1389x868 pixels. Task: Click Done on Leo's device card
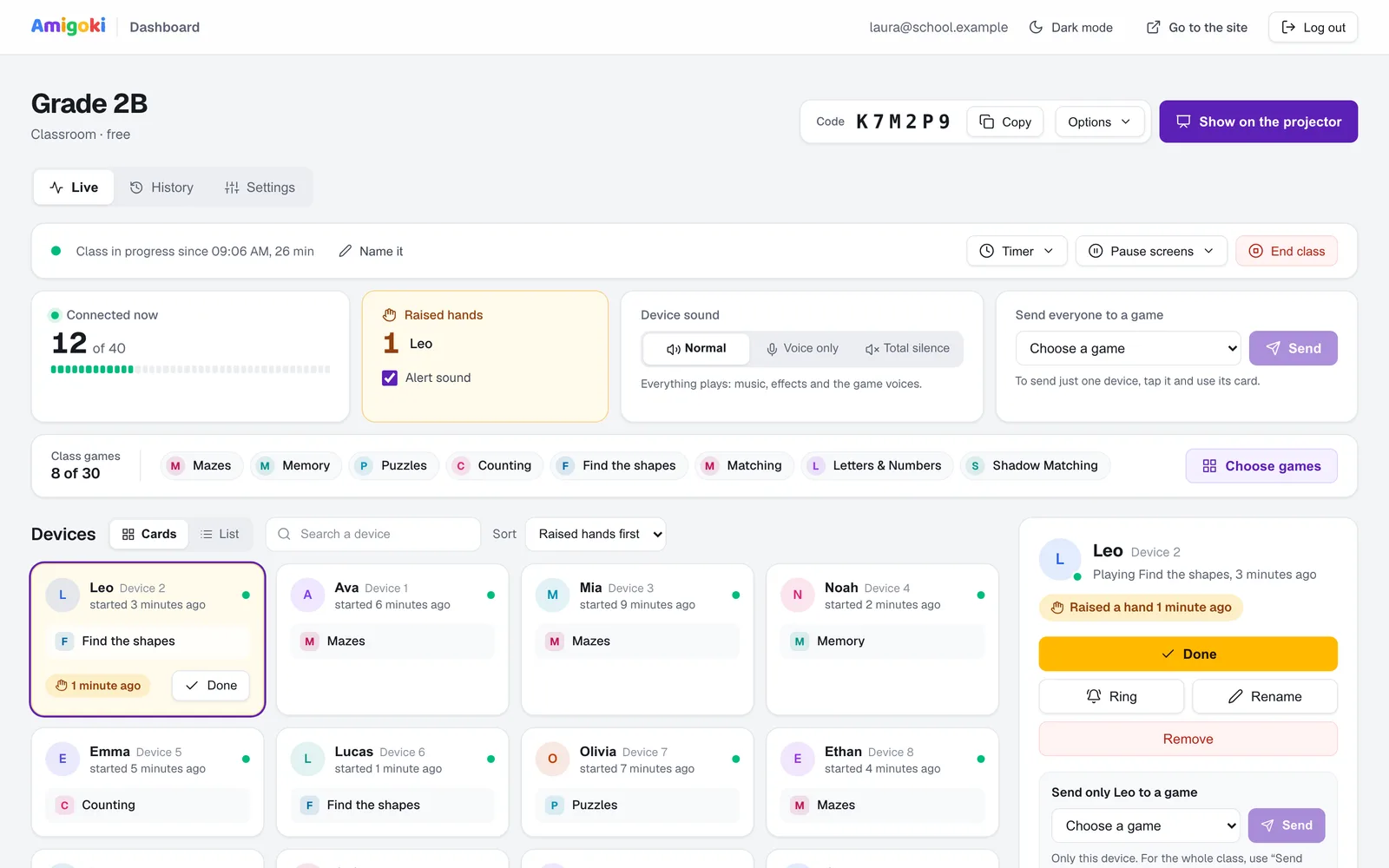click(x=211, y=686)
